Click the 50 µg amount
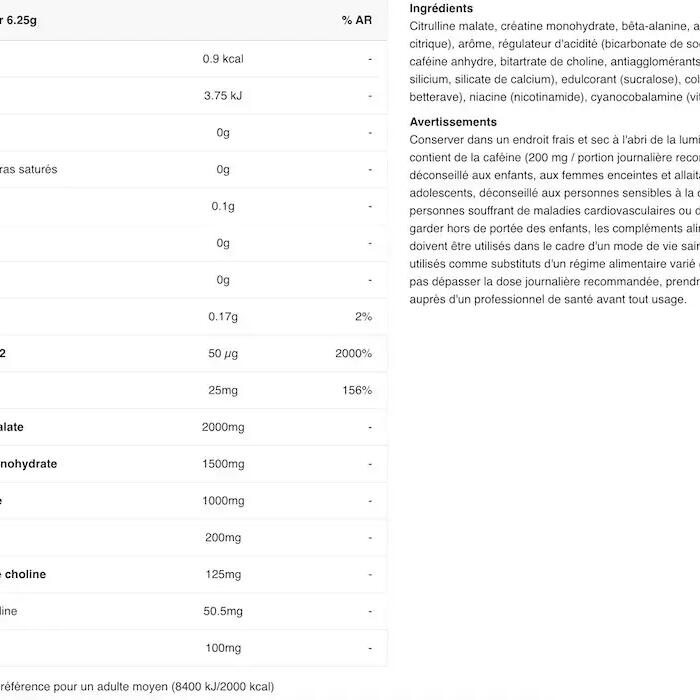The image size is (700, 700). tap(223, 354)
